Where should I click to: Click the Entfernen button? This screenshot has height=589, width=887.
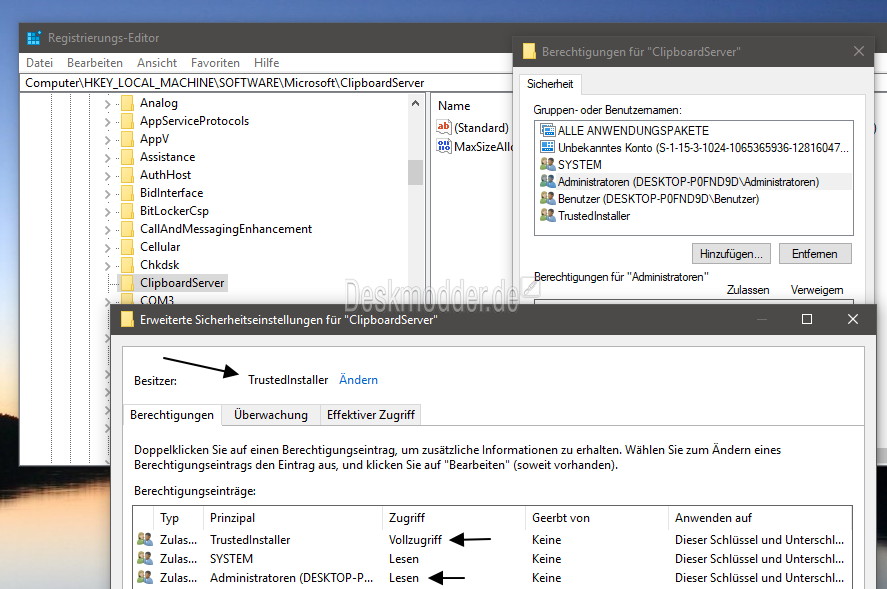click(815, 254)
